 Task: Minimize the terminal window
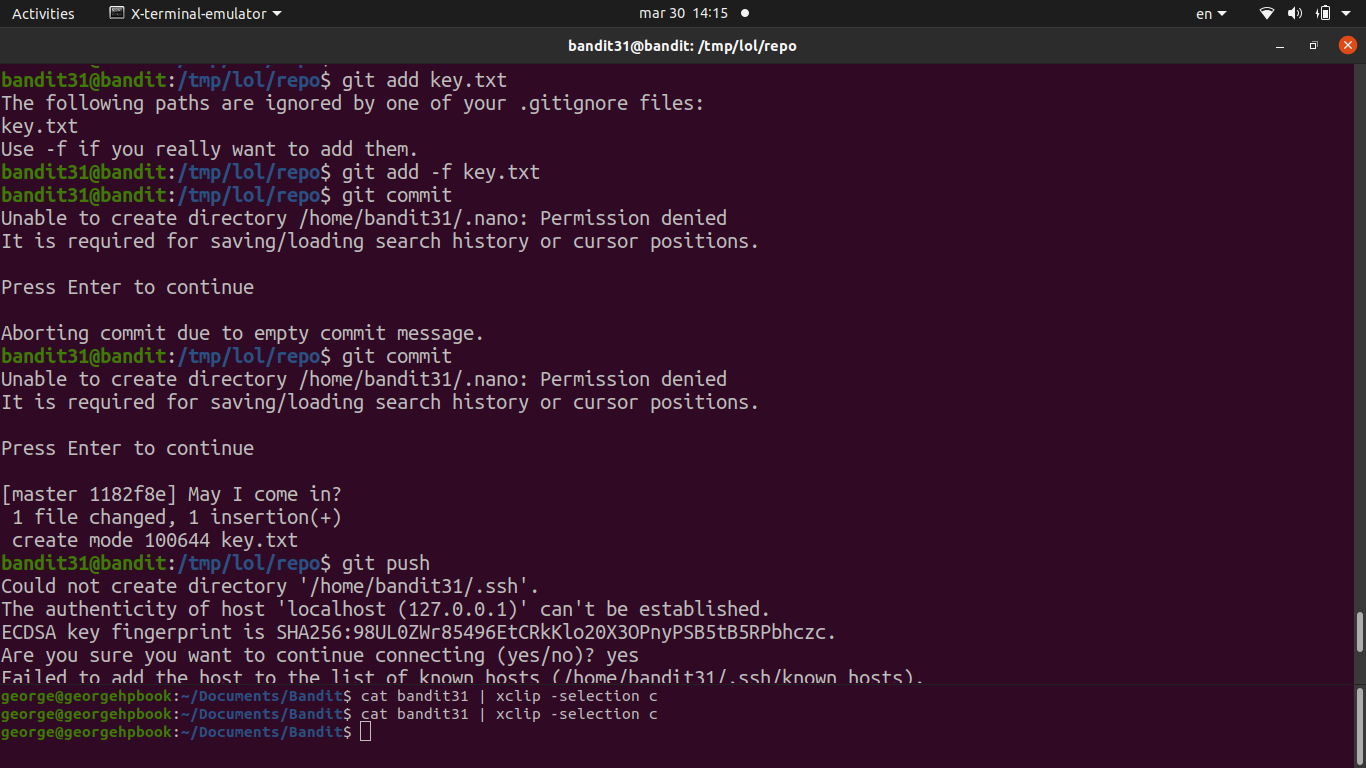(x=1280, y=46)
